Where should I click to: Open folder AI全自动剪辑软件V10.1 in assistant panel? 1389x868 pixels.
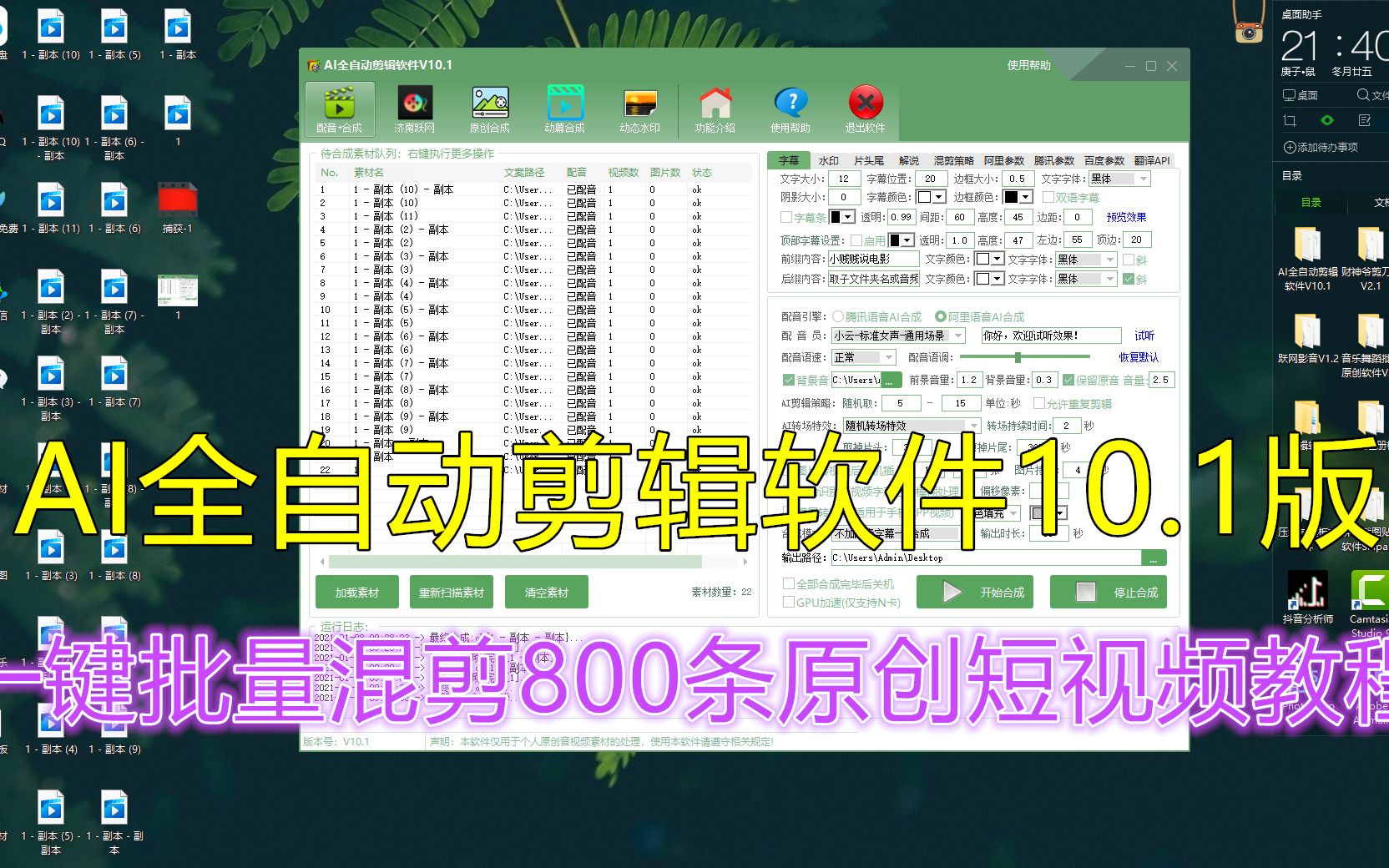tap(1307, 258)
